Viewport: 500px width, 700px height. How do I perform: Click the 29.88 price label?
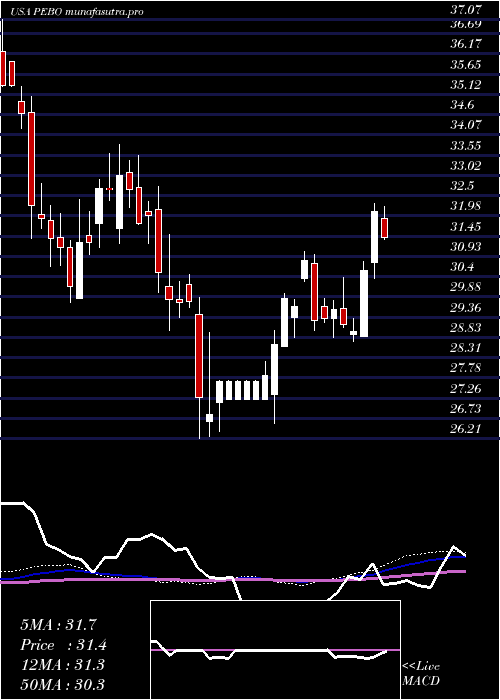point(466,287)
